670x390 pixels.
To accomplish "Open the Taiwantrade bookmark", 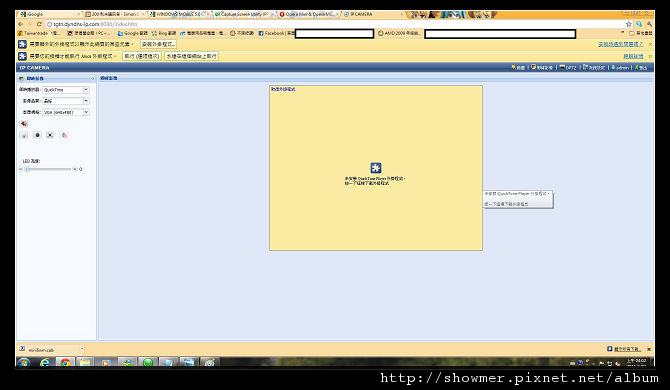I will [x=39, y=33].
